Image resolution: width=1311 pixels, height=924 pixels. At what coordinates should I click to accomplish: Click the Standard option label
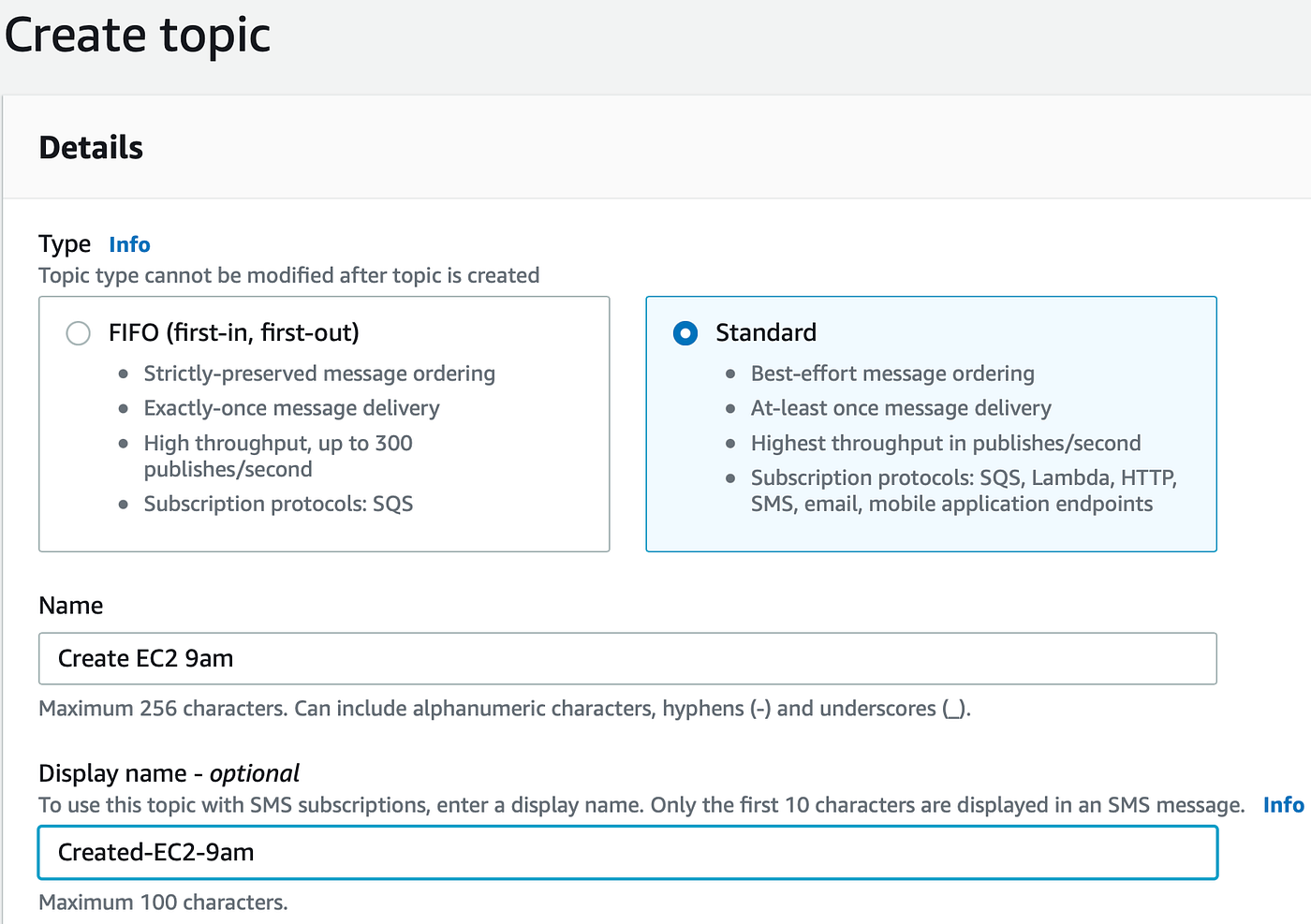(765, 332)
